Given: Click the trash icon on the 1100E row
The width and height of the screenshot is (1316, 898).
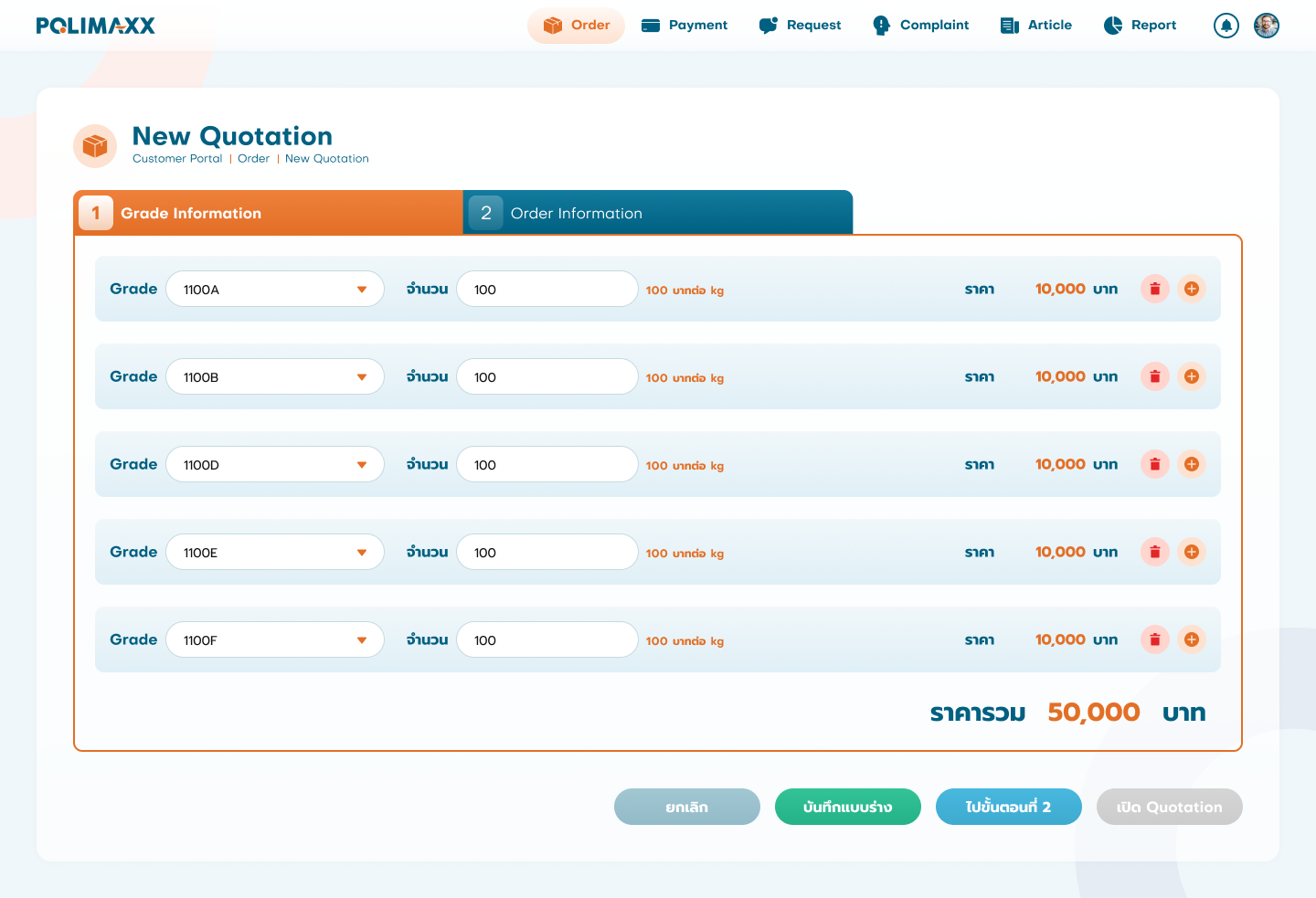Looking at the screenshot, I should 1154,552.
